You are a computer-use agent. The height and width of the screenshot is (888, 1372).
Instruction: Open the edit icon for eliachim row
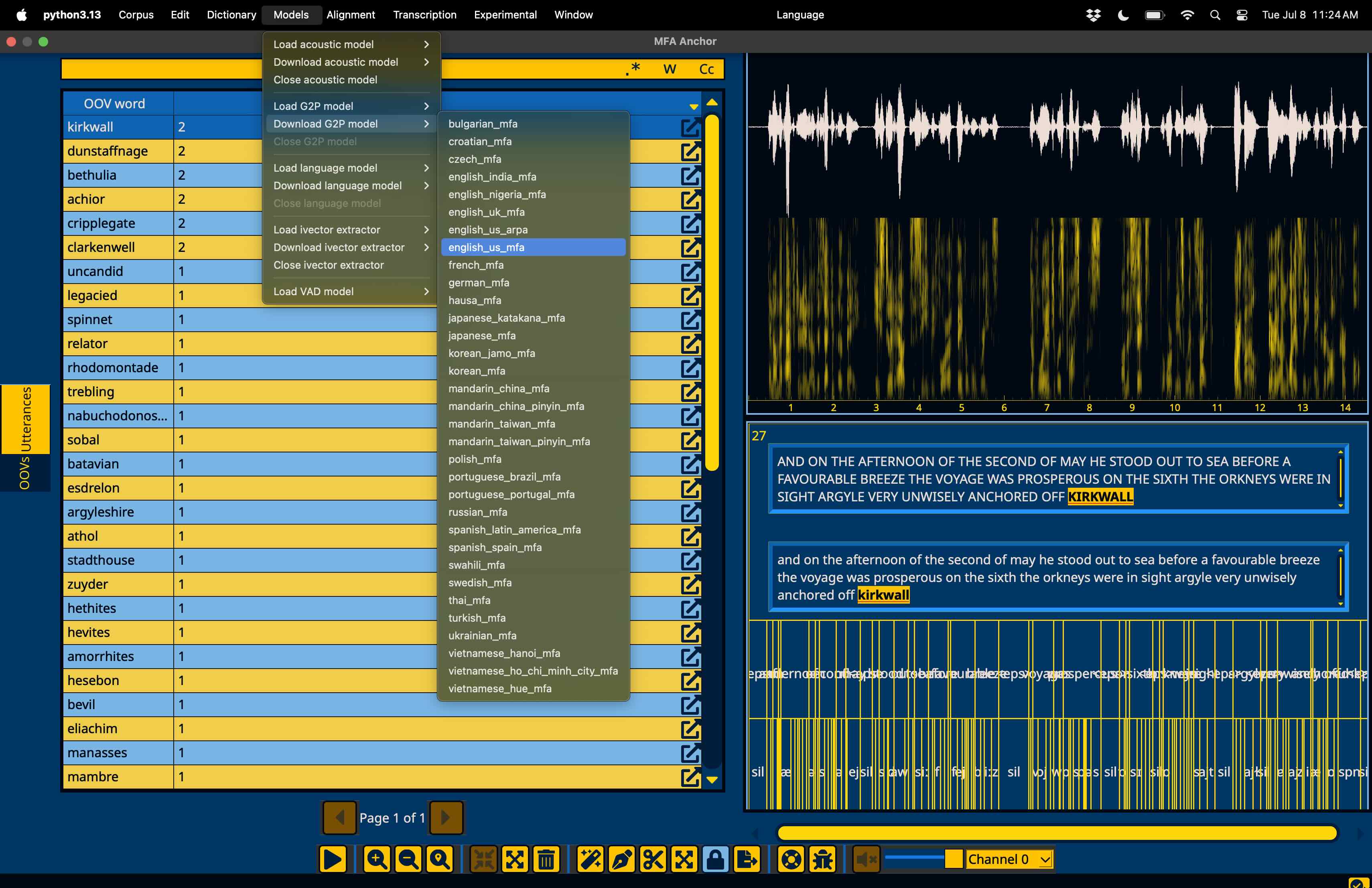pos(690,729)
